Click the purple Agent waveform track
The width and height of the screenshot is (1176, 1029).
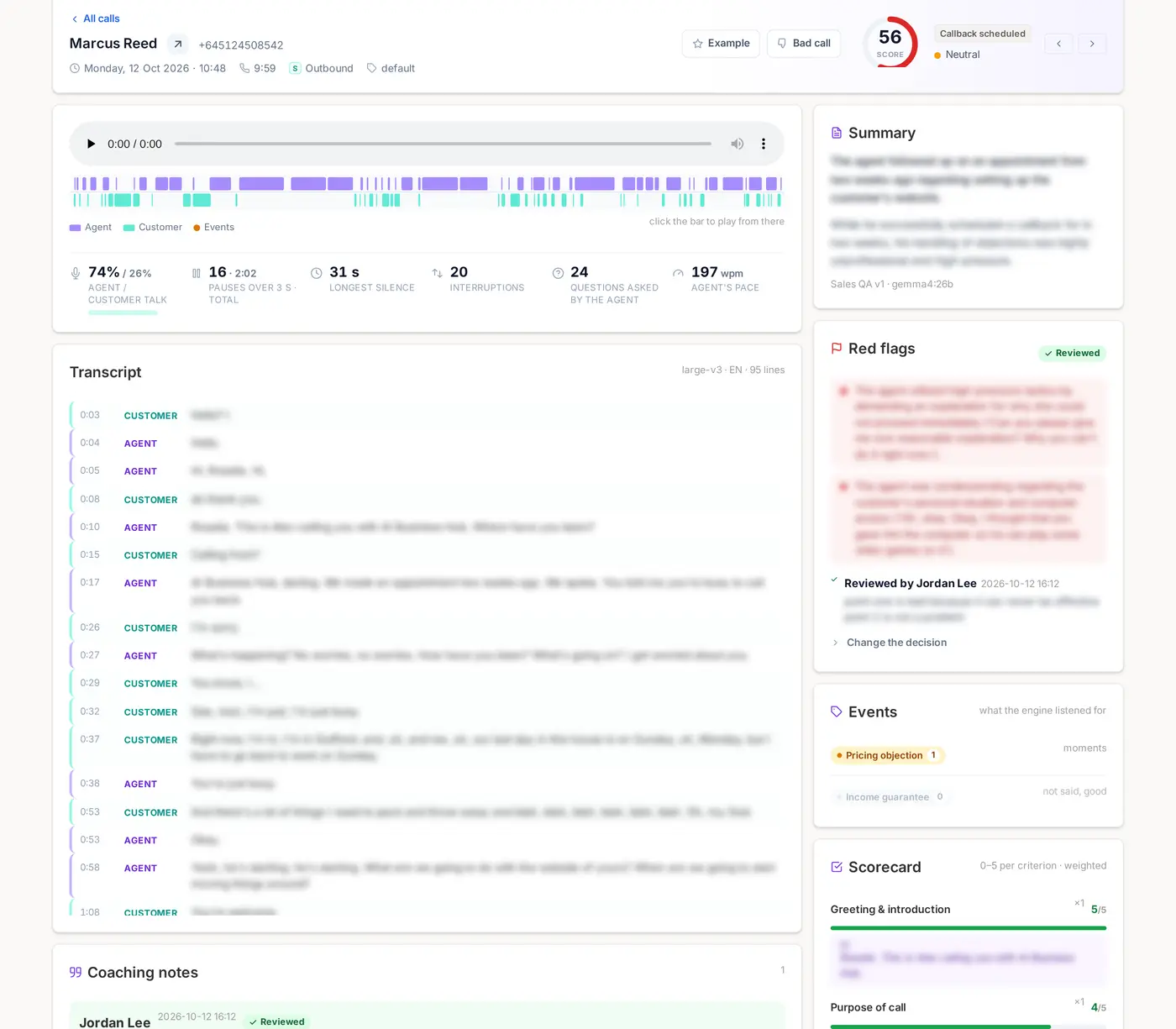427,183
